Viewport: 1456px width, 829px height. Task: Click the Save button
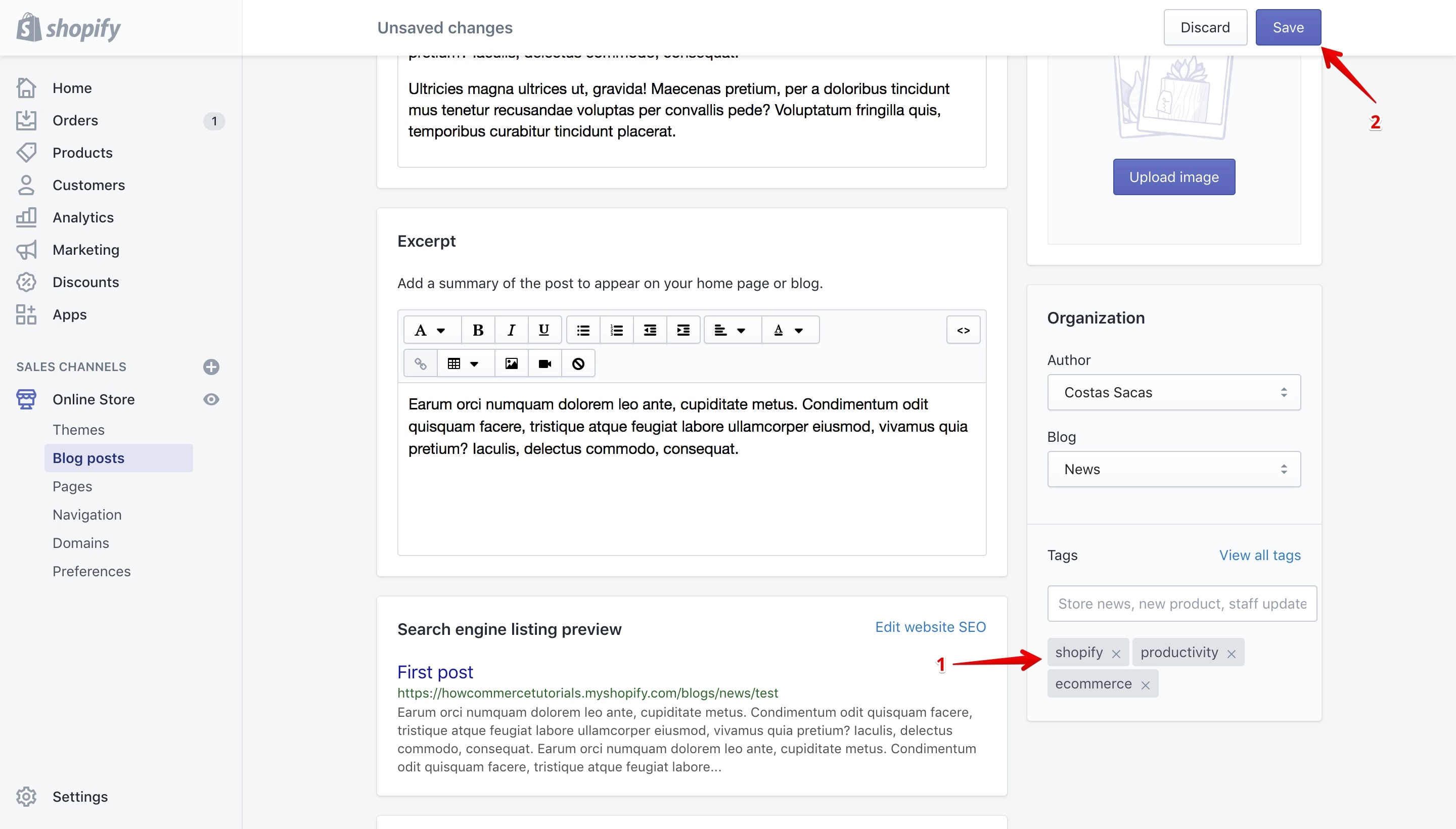pos(1288,27)
